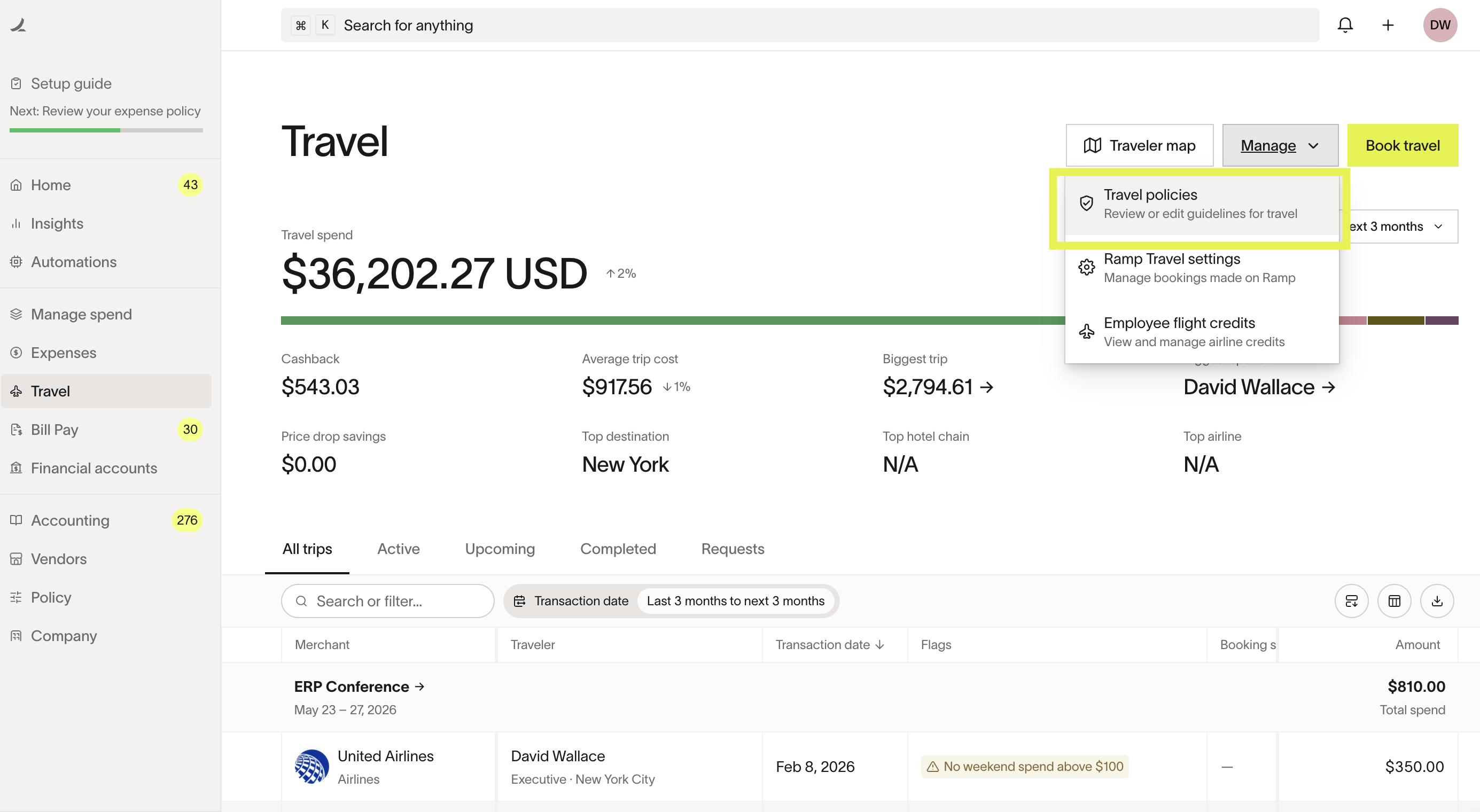Select Ramp Travel settings menu item

pos(1201,268)
